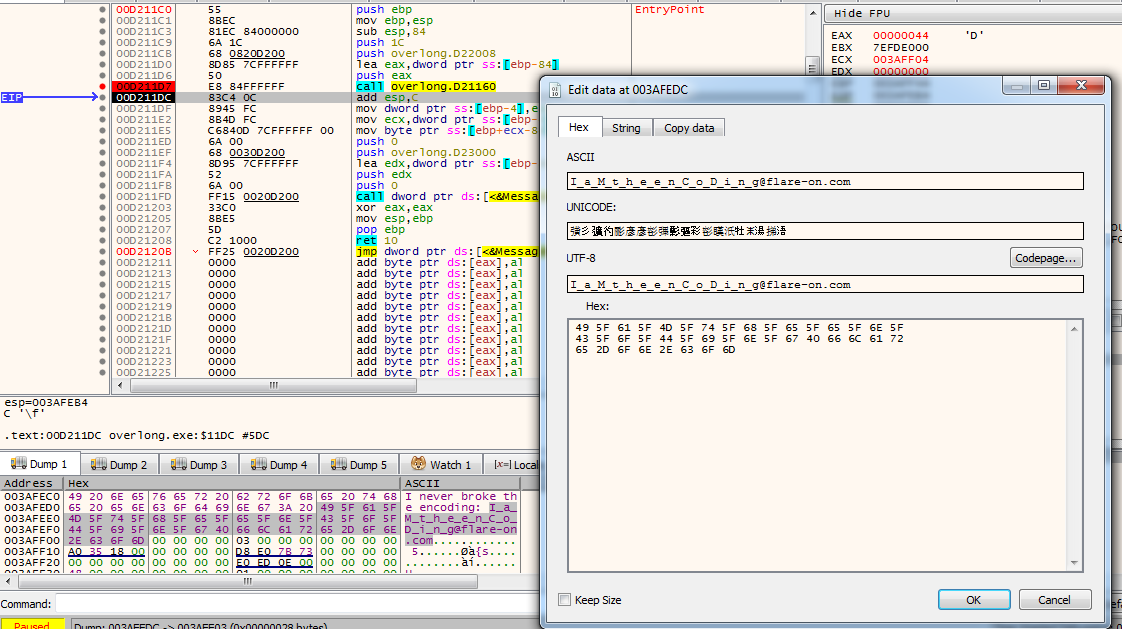Viewport: 1122px width, 629px height.
Task: Toggle breakpoint bullet at 00D211FD
Action: click(x=102, y=197)
